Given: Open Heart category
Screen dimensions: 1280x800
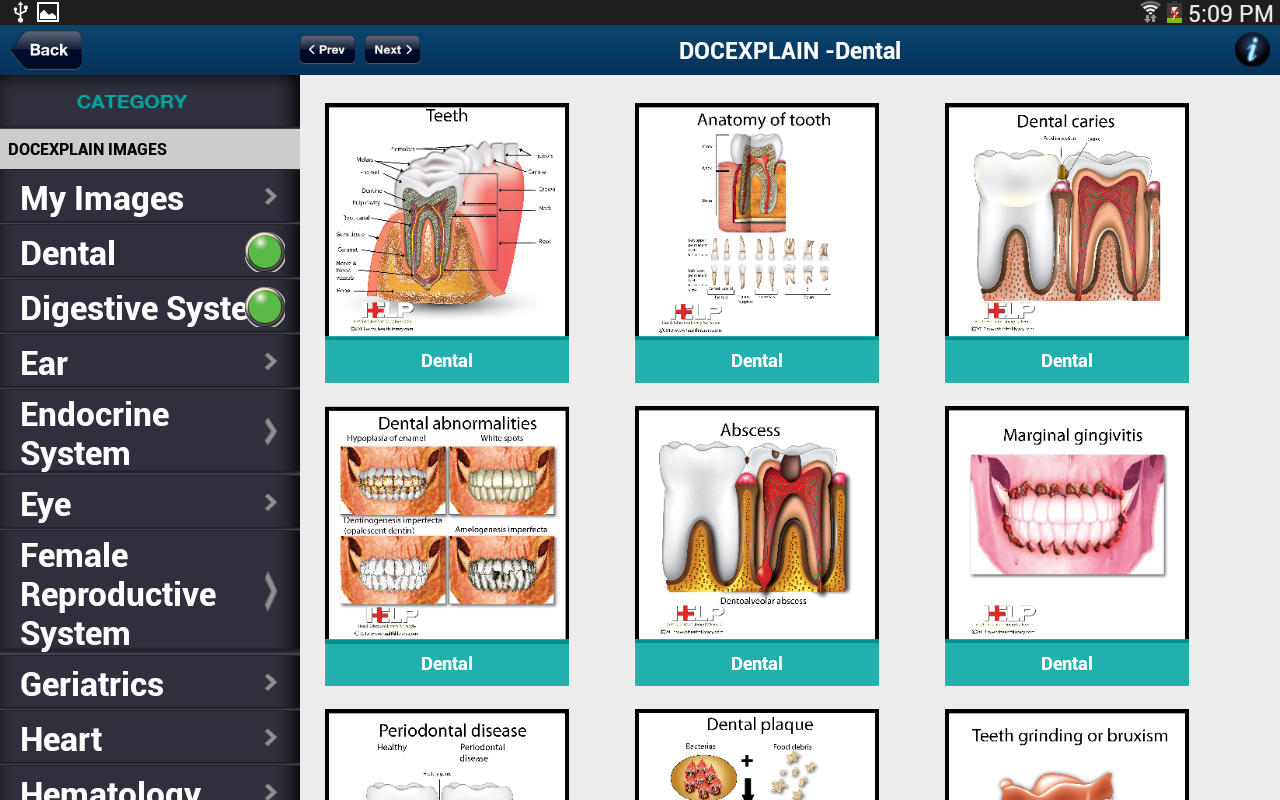Looking at the screenshot, I should coord(150,738).
